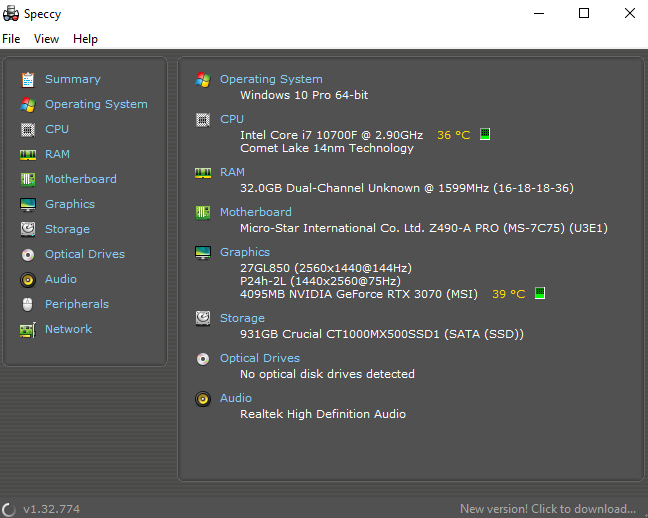Click the Motherboard heading link in summary
Image resolution: width=648 pixels, height=518 pixels.
point(256,212)
